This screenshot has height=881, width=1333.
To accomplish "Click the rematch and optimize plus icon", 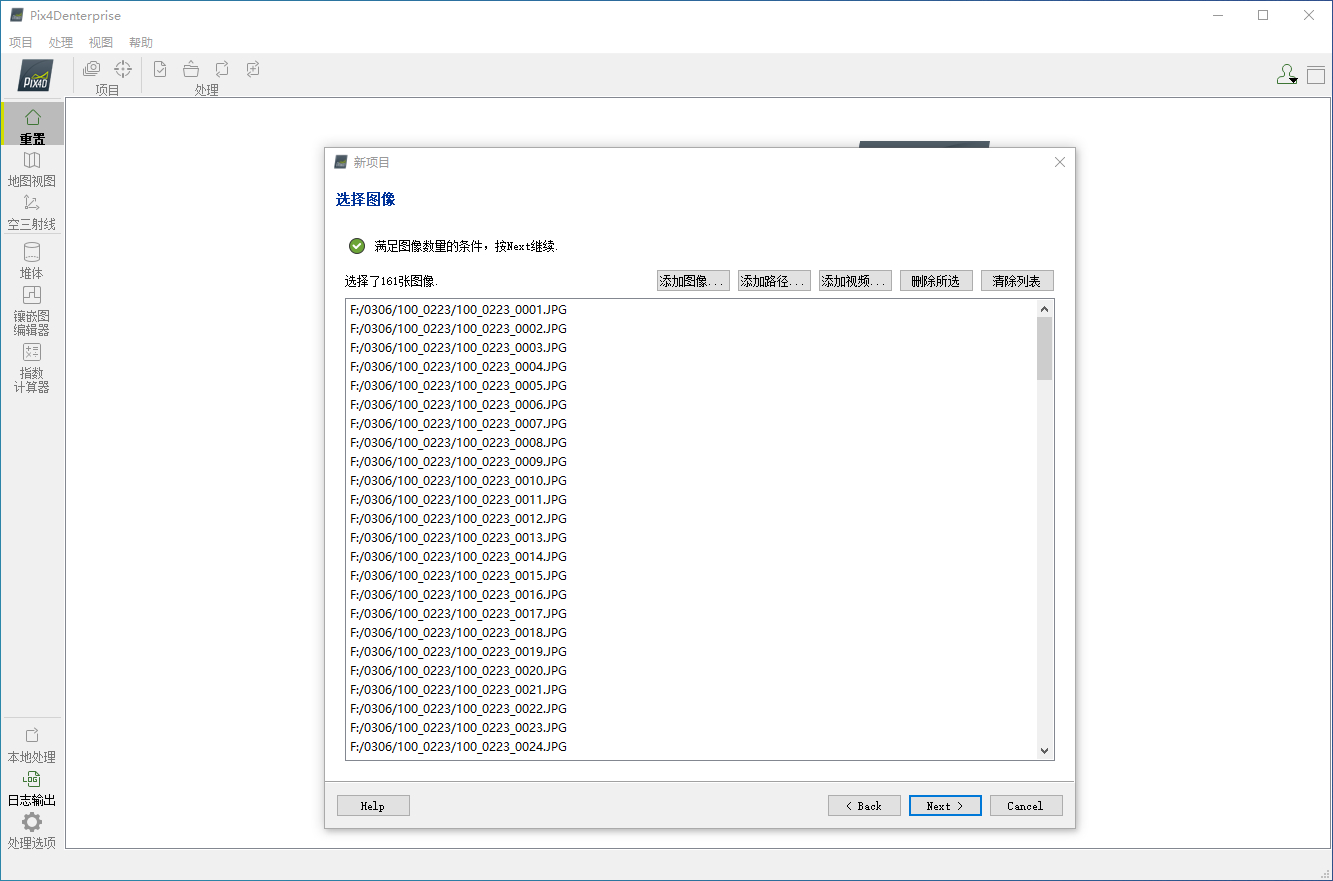I will pyautogui.click(x=253, y=69).
